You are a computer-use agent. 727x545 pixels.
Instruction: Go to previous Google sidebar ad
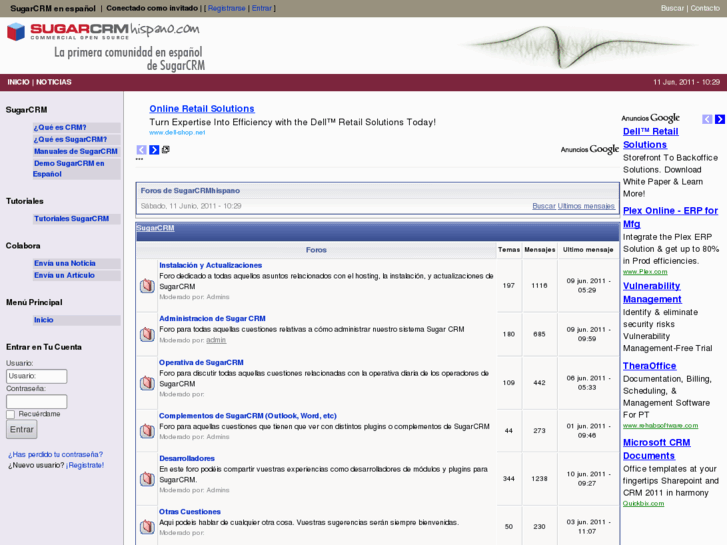pos(707,119)
